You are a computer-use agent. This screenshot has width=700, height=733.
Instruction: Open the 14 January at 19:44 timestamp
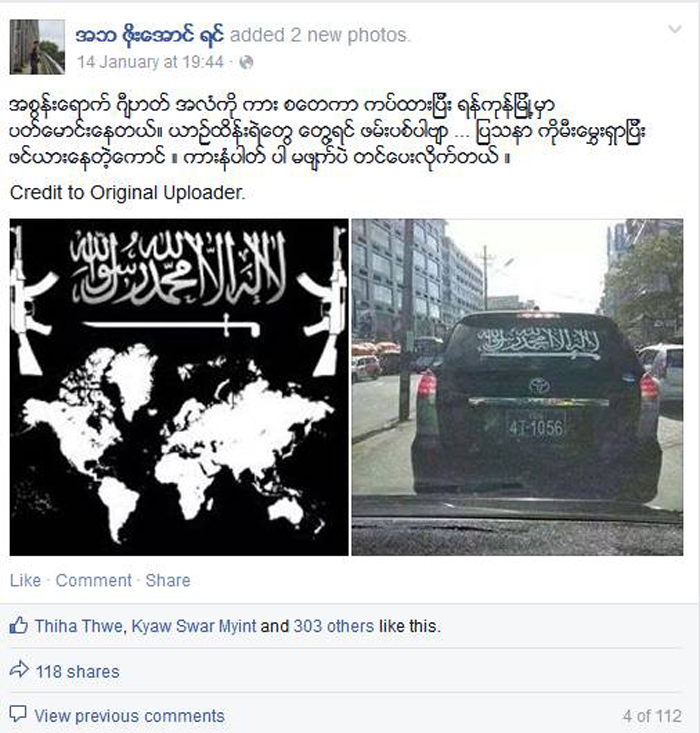[x=151, y=62]
